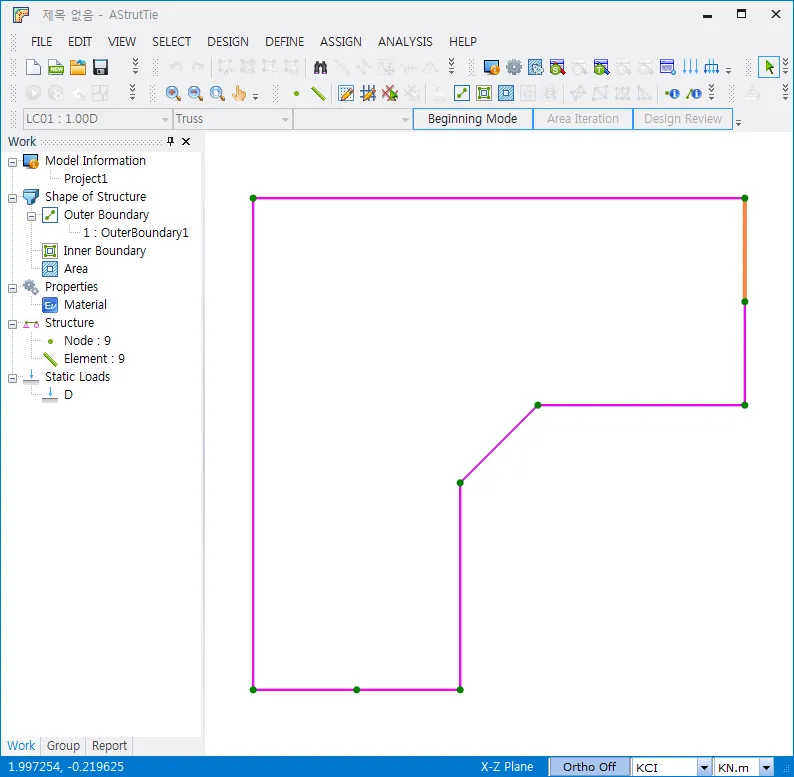794x777 pixels.
Task: Click the Inner Boundary toolbar icon
Action: 484,93
